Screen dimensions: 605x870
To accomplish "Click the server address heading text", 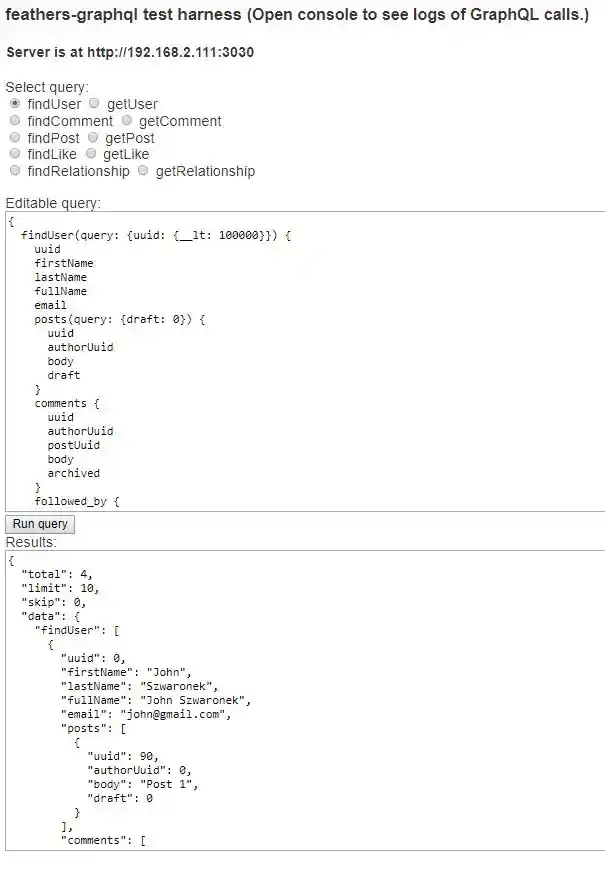I will pyautogui.click(x=130, y=52).
